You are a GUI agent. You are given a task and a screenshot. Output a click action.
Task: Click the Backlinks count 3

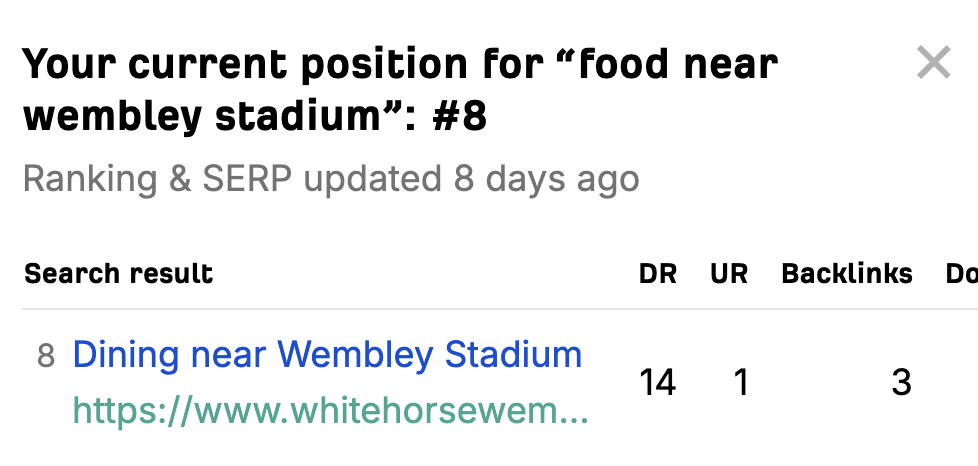click(x=901, y=382)
